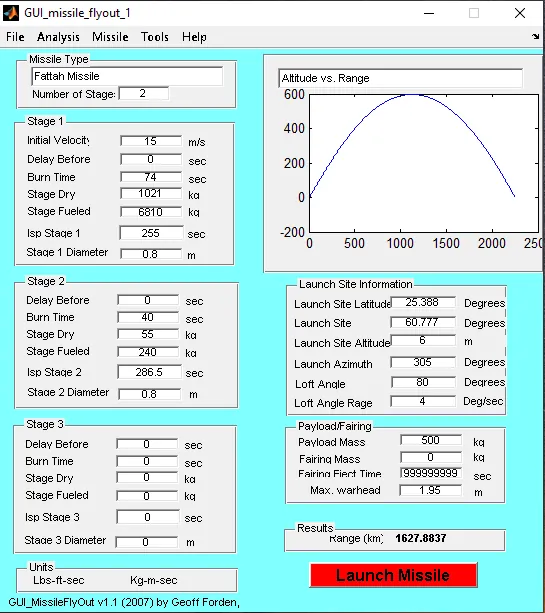Click the Payload Mass input field

[431, 440]
